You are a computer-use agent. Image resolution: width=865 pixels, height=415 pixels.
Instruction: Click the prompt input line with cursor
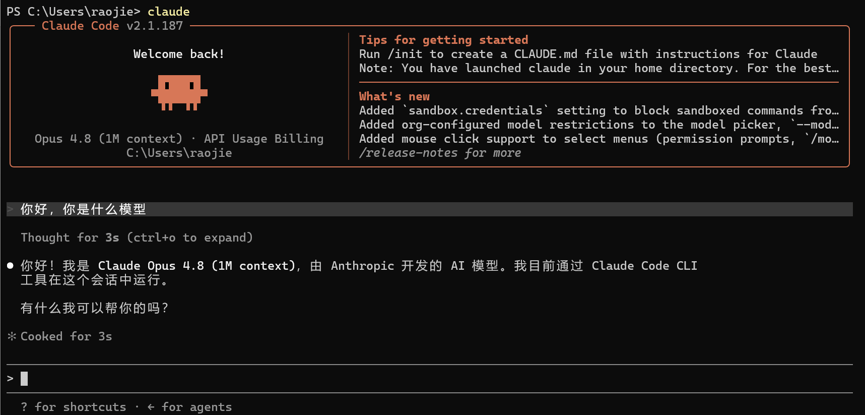[x=430, y=379]
